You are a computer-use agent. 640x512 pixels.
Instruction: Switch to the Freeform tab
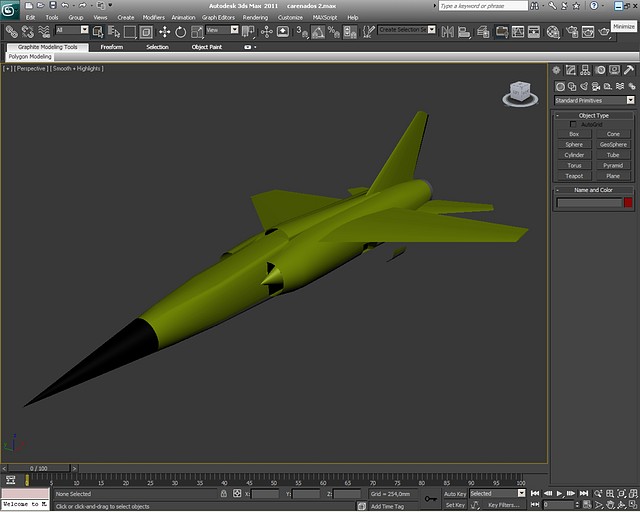(x=111, y=47)
